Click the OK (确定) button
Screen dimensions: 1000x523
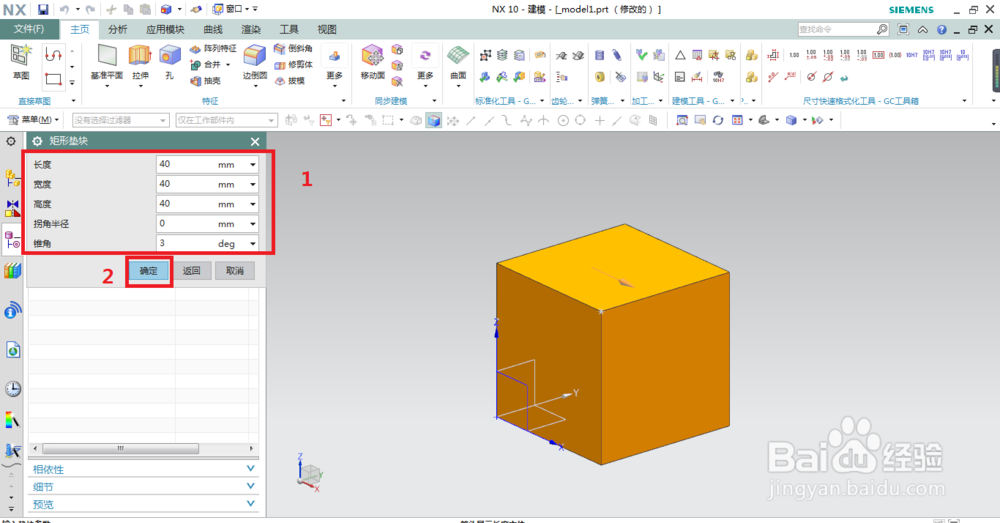pos(149,270)
